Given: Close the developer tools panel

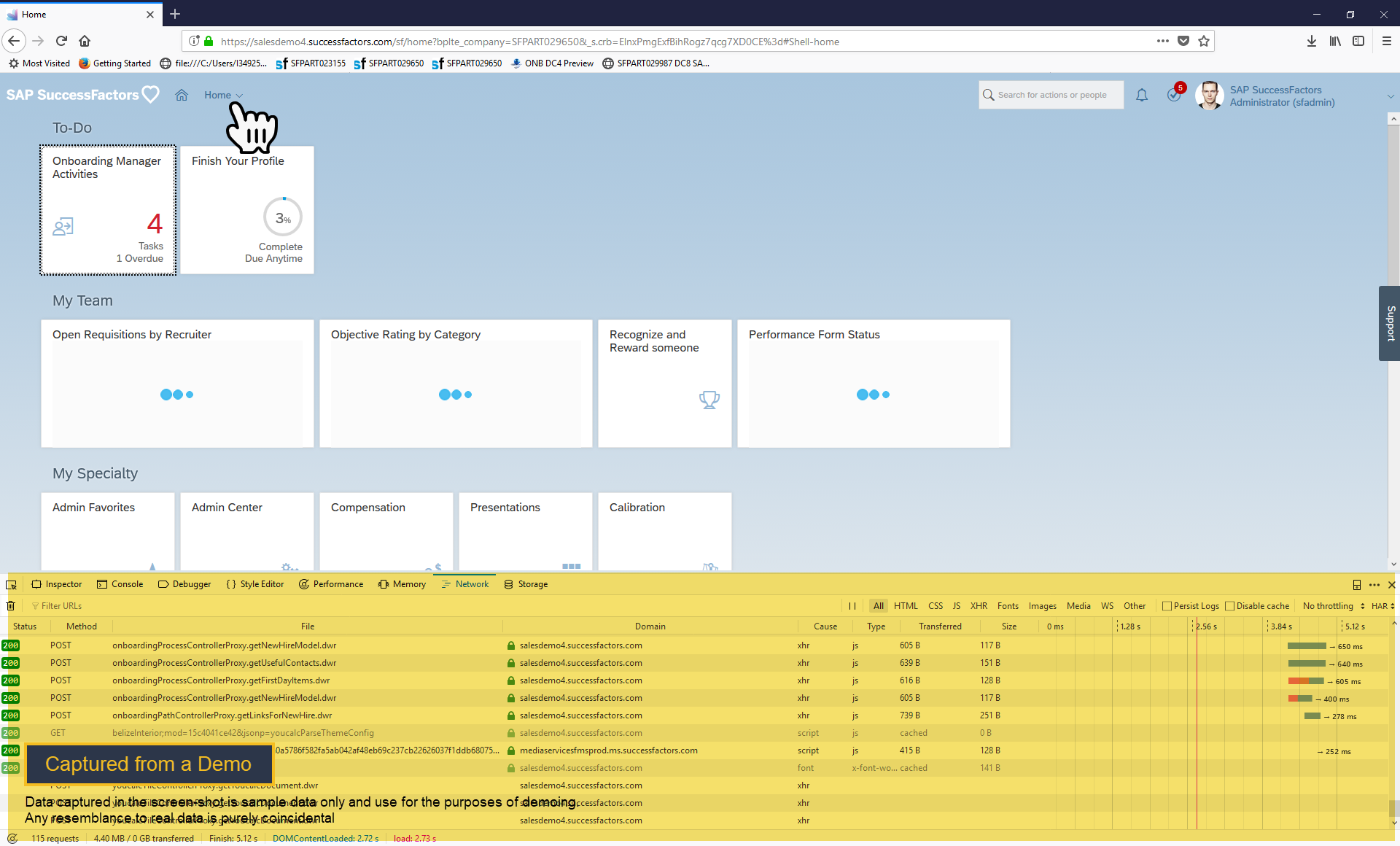Looking at the screenshot, I should click(1391, 584).
